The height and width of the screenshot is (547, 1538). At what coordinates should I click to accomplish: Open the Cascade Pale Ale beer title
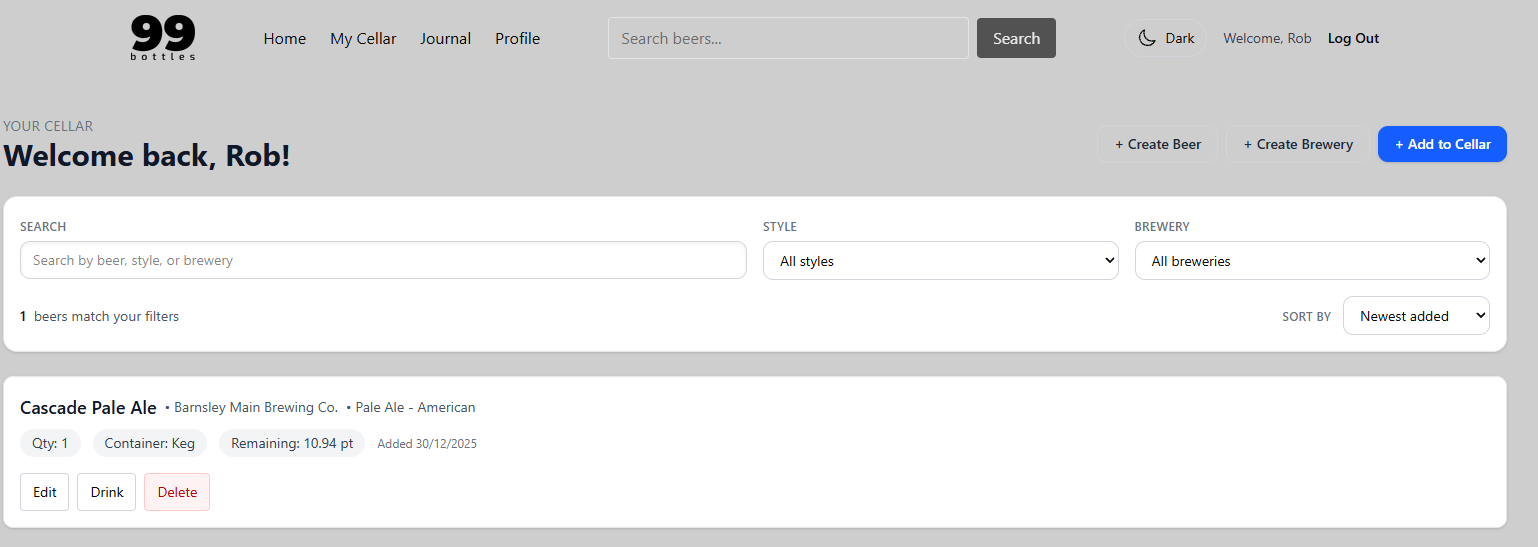[x=88, y=408]
